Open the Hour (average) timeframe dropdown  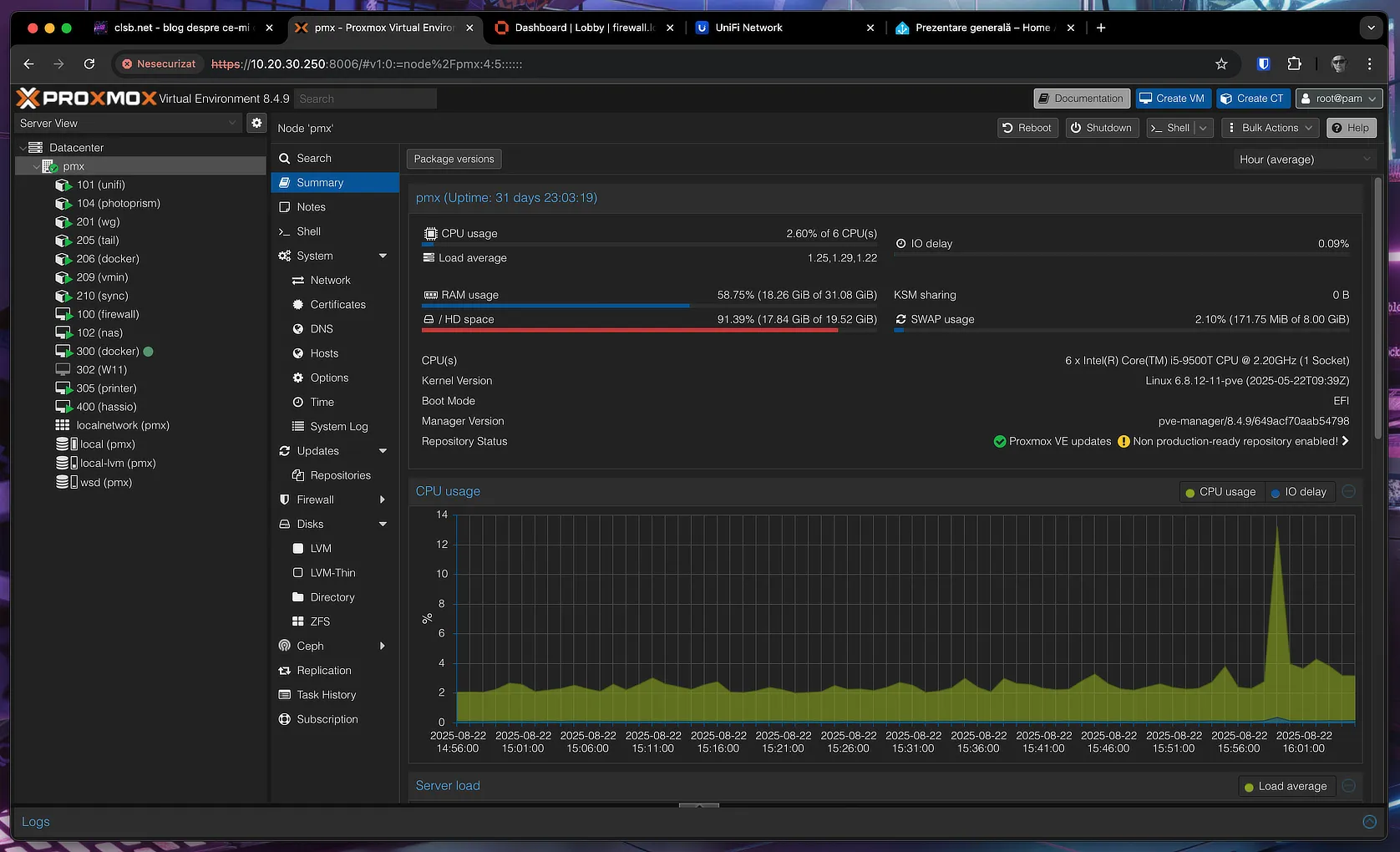point(1304,159)
